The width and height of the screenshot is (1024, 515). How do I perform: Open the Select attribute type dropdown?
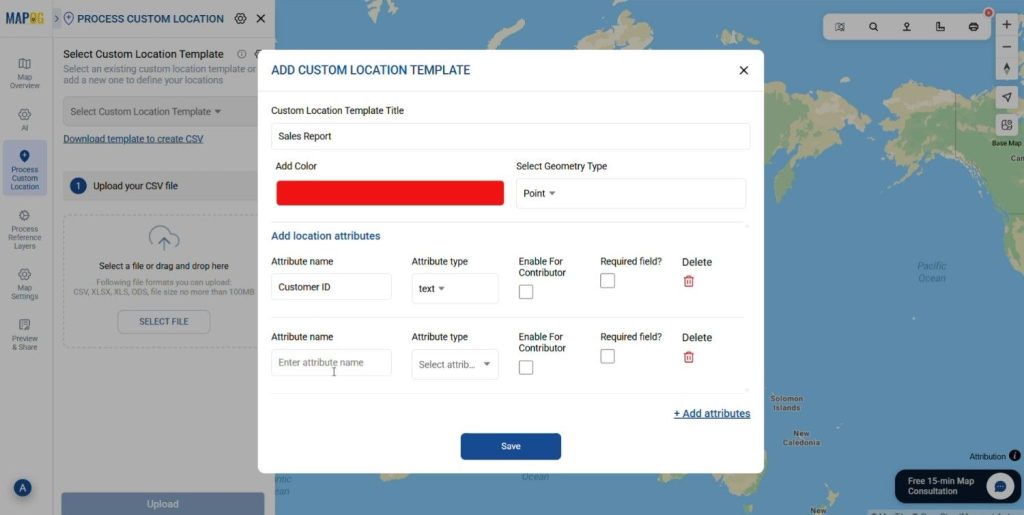(x=455, y=364)
